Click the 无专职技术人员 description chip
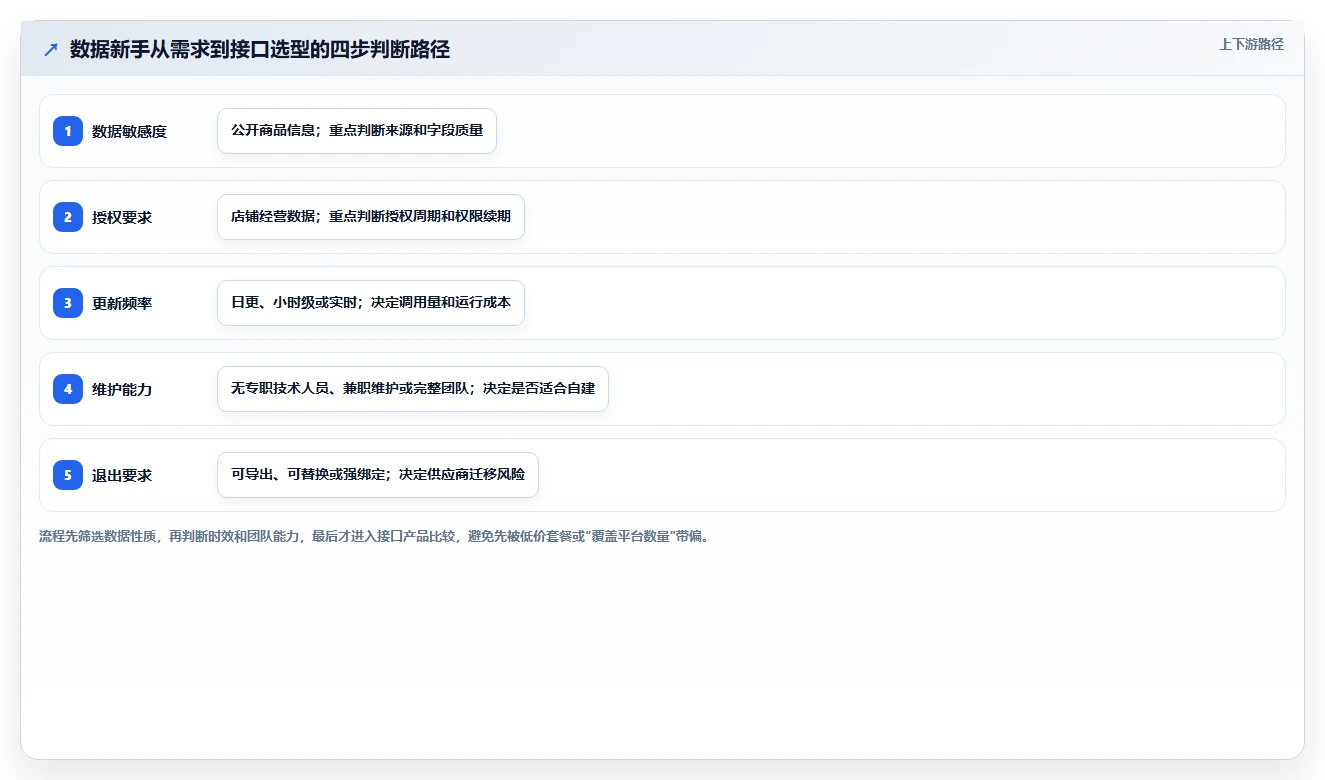The image size is (1325, 780). point(413,389)
